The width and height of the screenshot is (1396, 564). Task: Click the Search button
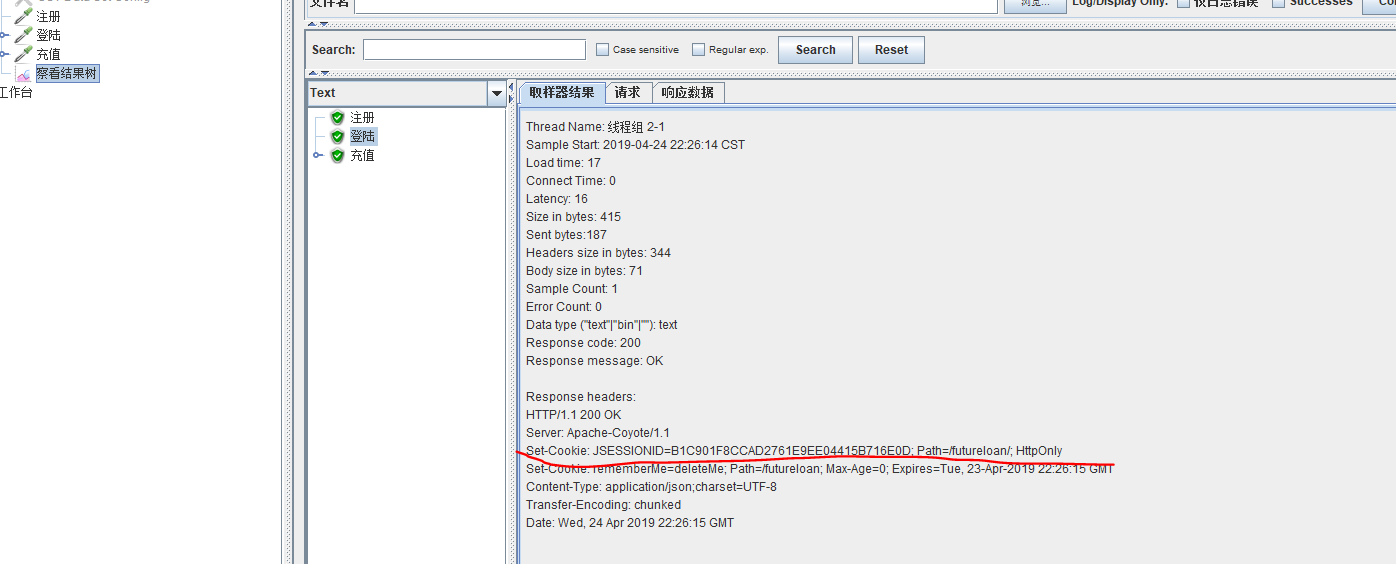tap(816, 50)
